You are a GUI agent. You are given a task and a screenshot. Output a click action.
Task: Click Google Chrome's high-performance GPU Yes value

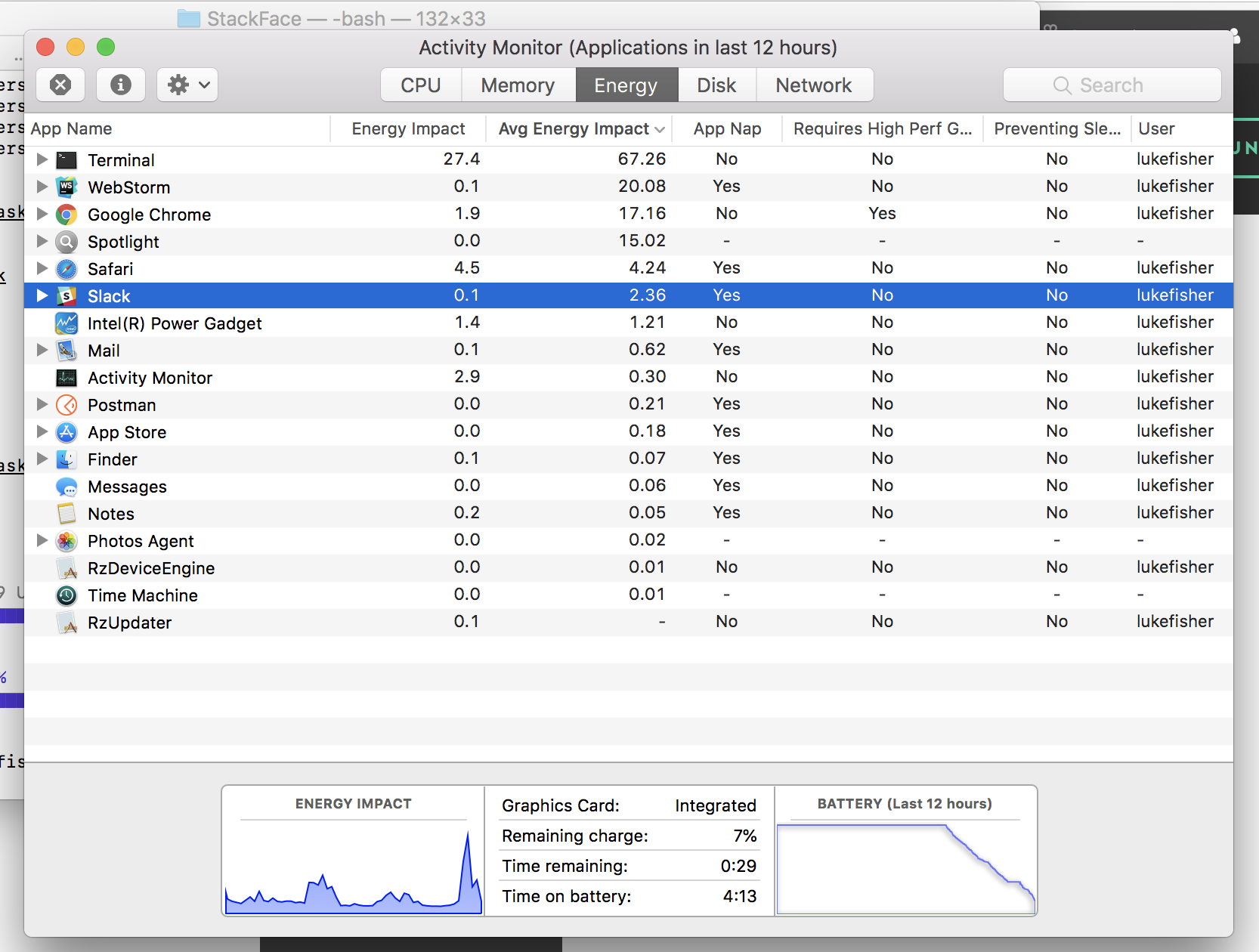[882, 214]
